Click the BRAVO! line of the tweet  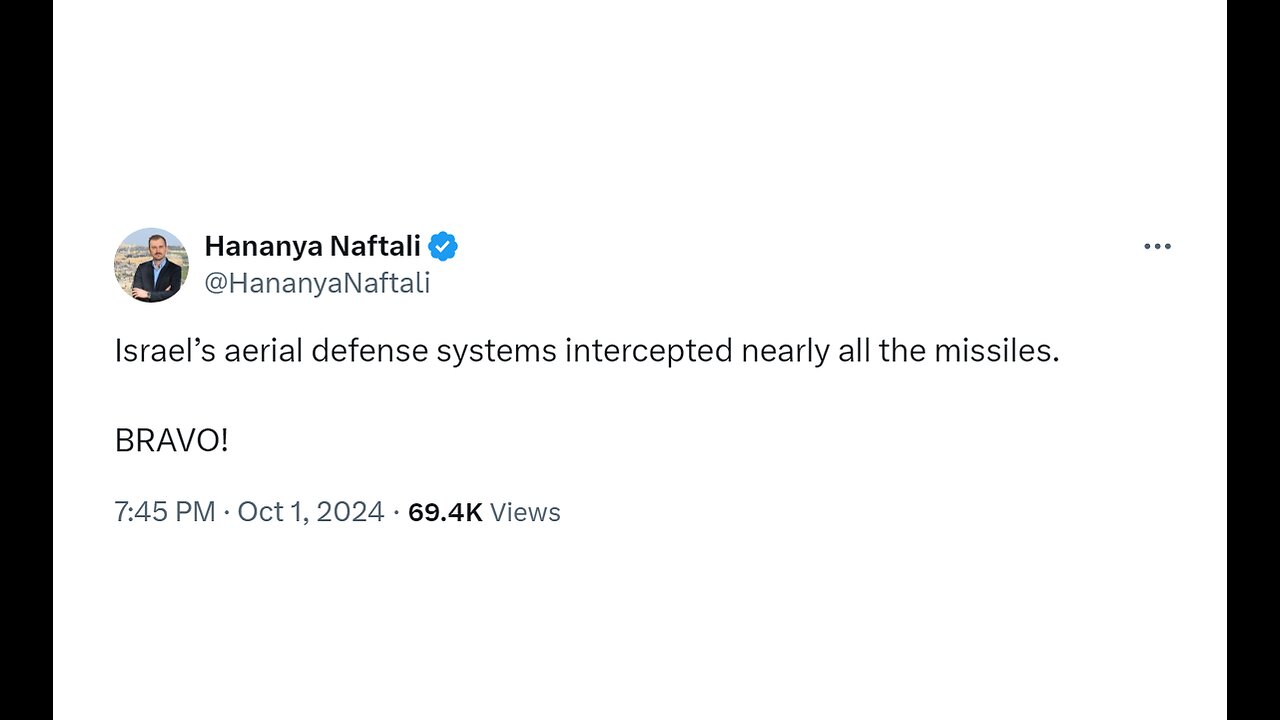click(x=172, y=440)
